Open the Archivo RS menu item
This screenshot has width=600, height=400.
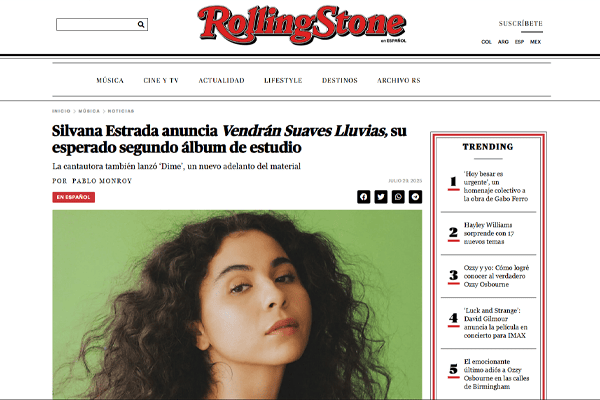coord(399,80)
